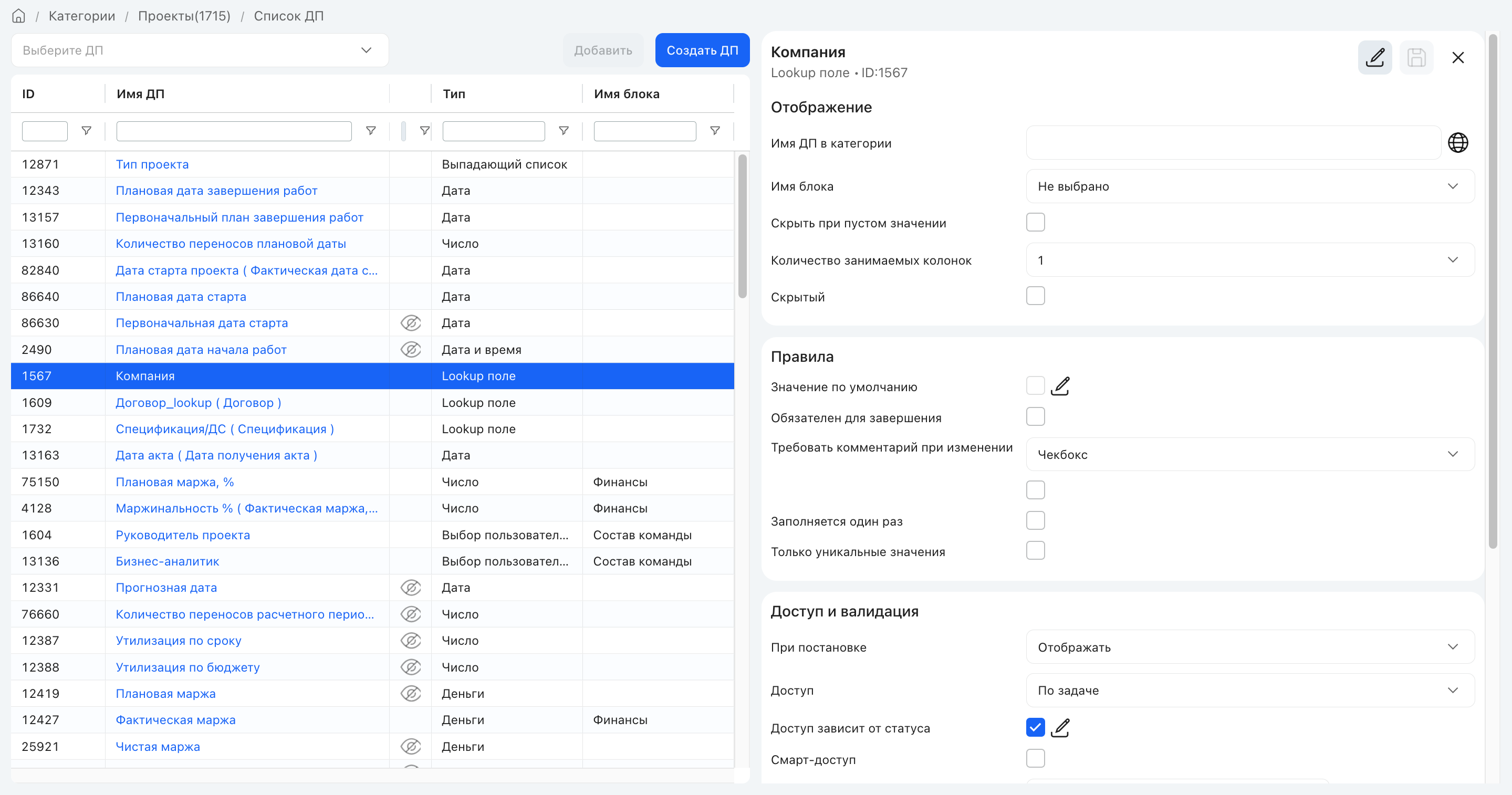Focus the Тип filter input

tap(493, 131)
